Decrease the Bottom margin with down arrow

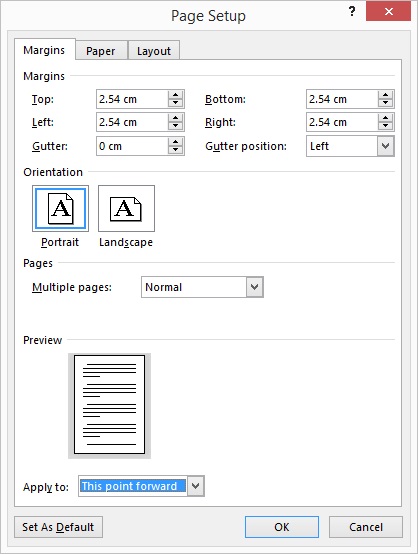[x=385, y=103]
